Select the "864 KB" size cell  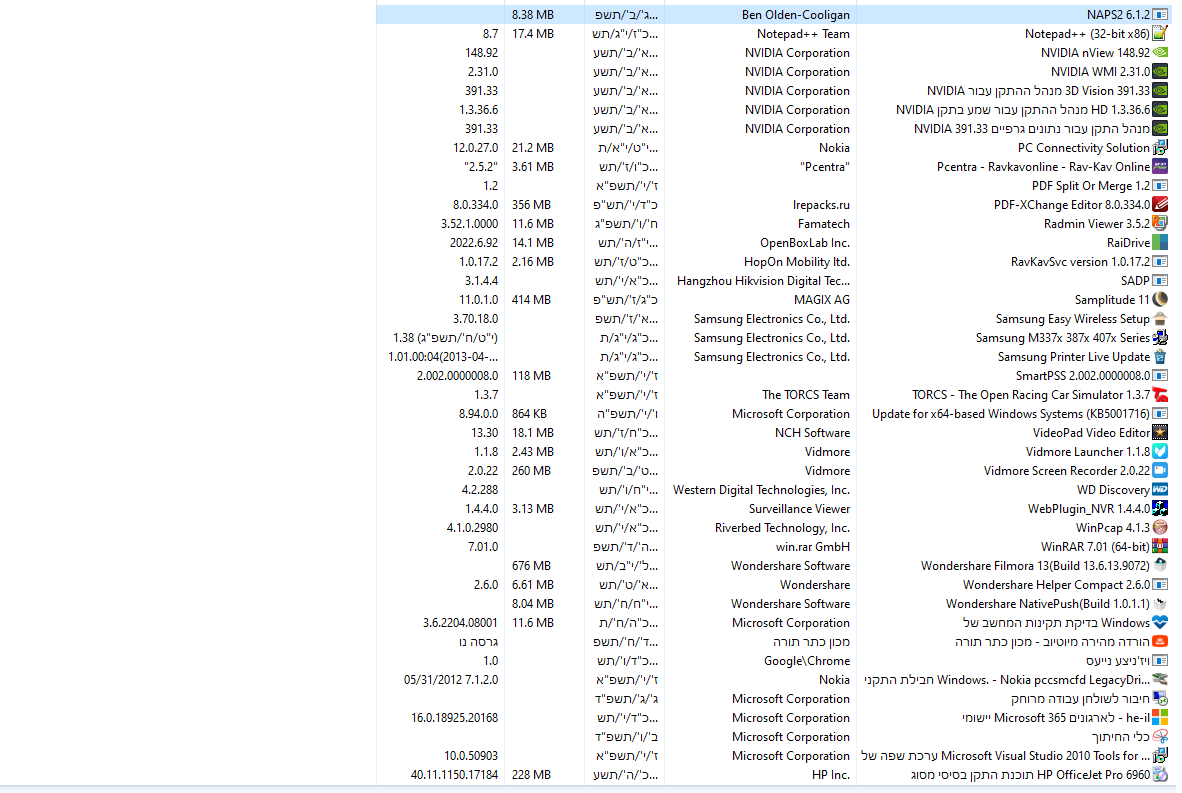tap(529, 414)
